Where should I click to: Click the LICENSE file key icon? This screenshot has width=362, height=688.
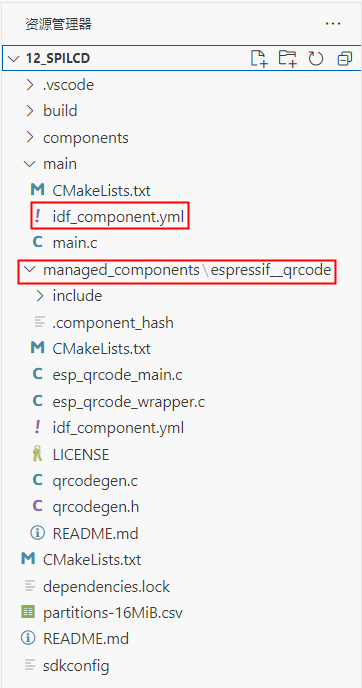click(38, 455)
